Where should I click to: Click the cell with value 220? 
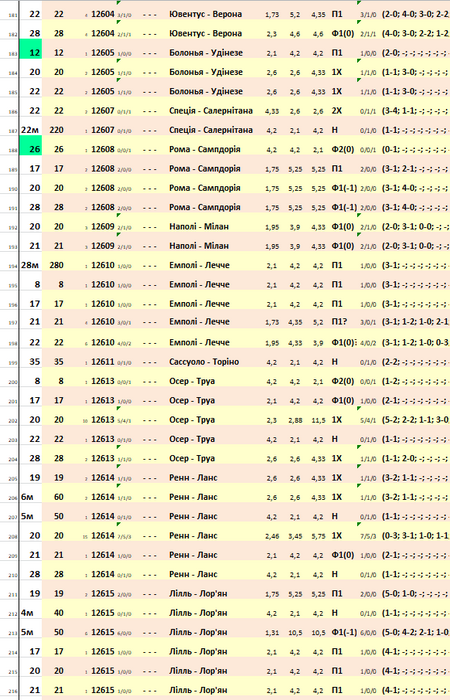coord(56,130)
